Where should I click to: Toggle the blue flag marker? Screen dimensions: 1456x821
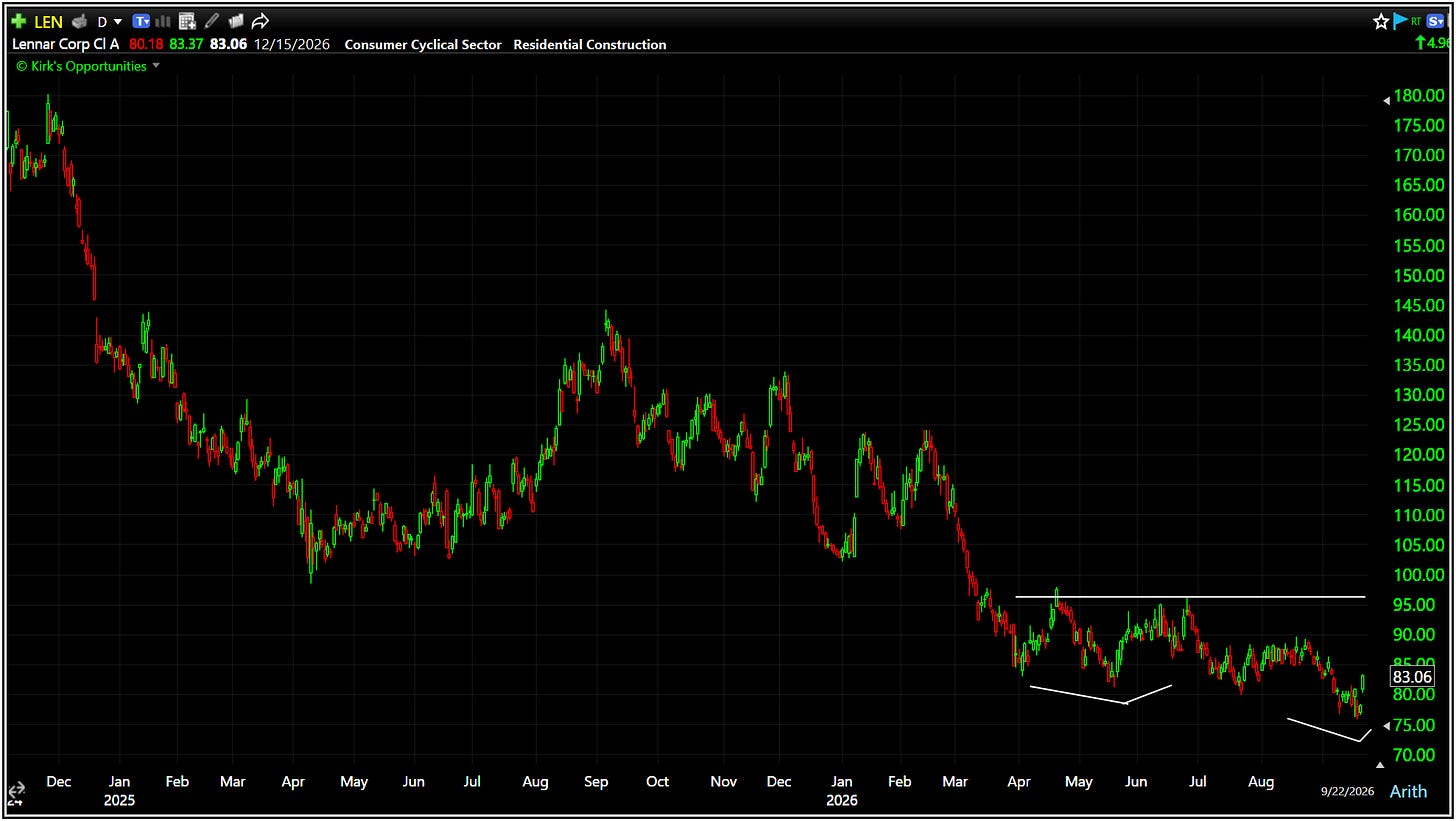(x=1400, y=21)
